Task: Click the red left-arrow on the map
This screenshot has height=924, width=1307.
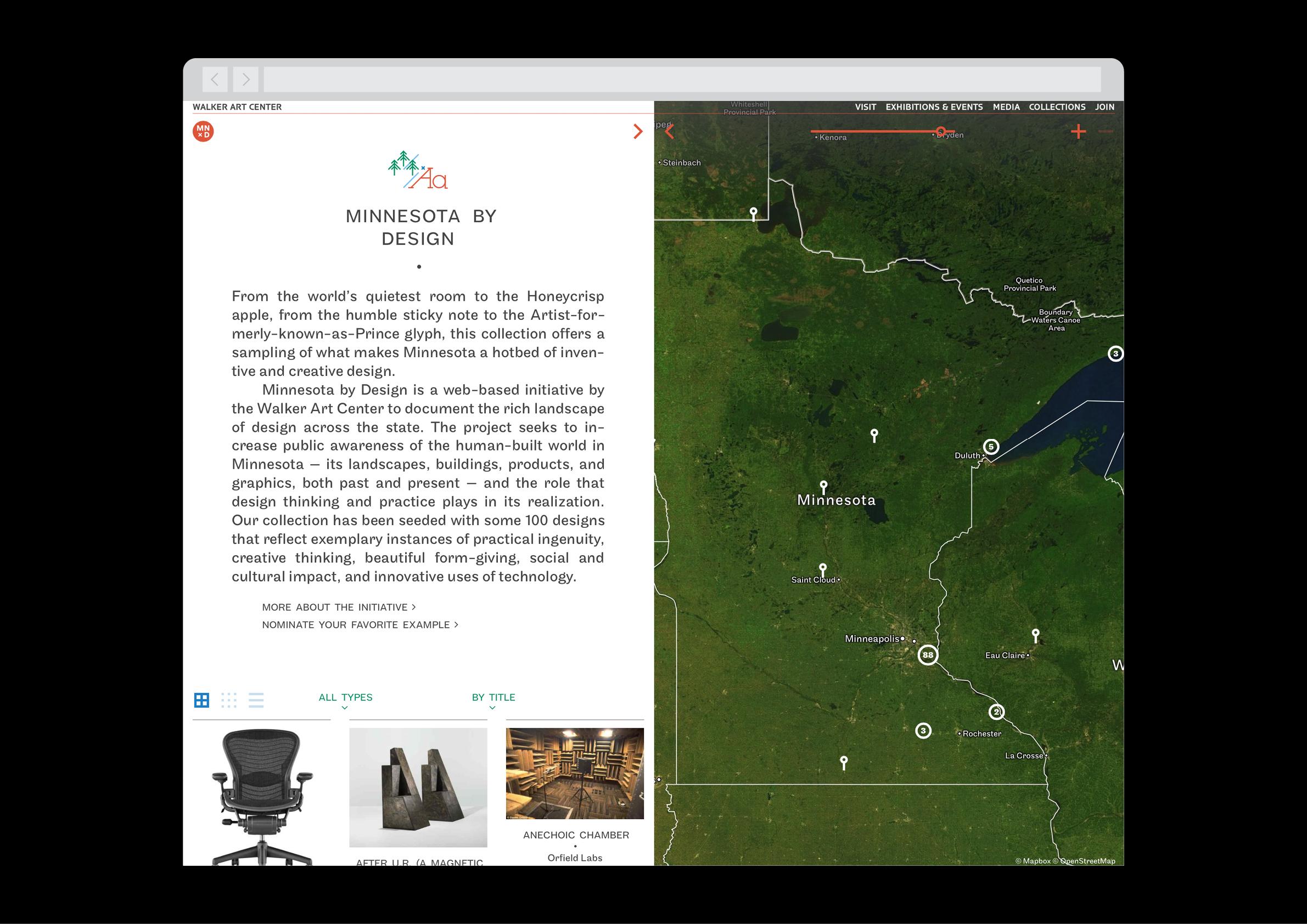Action: coord(670,132)
